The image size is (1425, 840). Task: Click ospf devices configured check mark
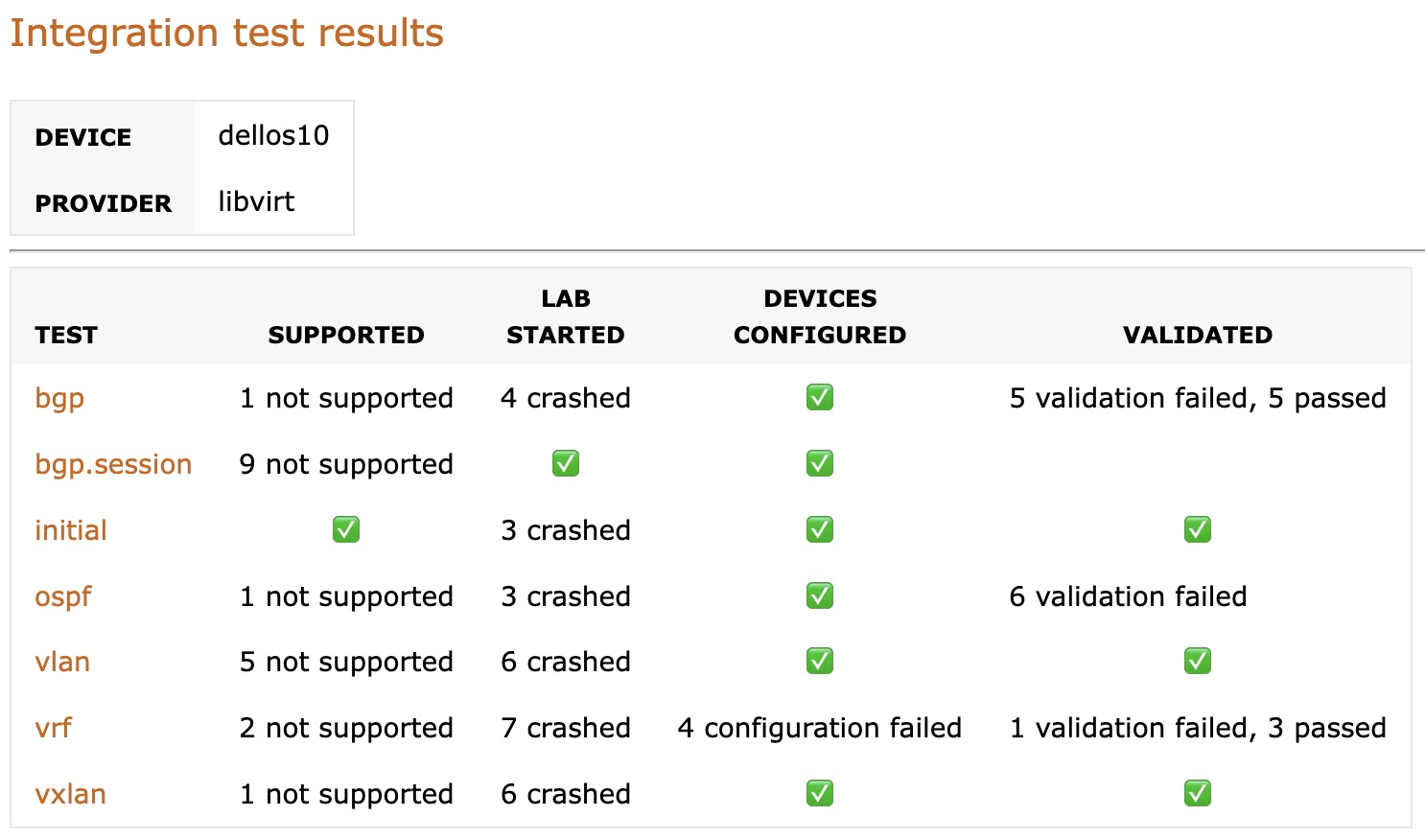click(x=820, y=595)
